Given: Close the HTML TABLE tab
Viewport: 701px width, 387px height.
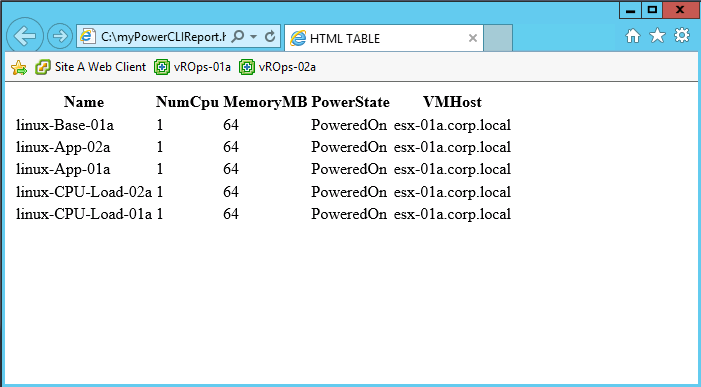Looking at the screenshot, I should 473,38.
